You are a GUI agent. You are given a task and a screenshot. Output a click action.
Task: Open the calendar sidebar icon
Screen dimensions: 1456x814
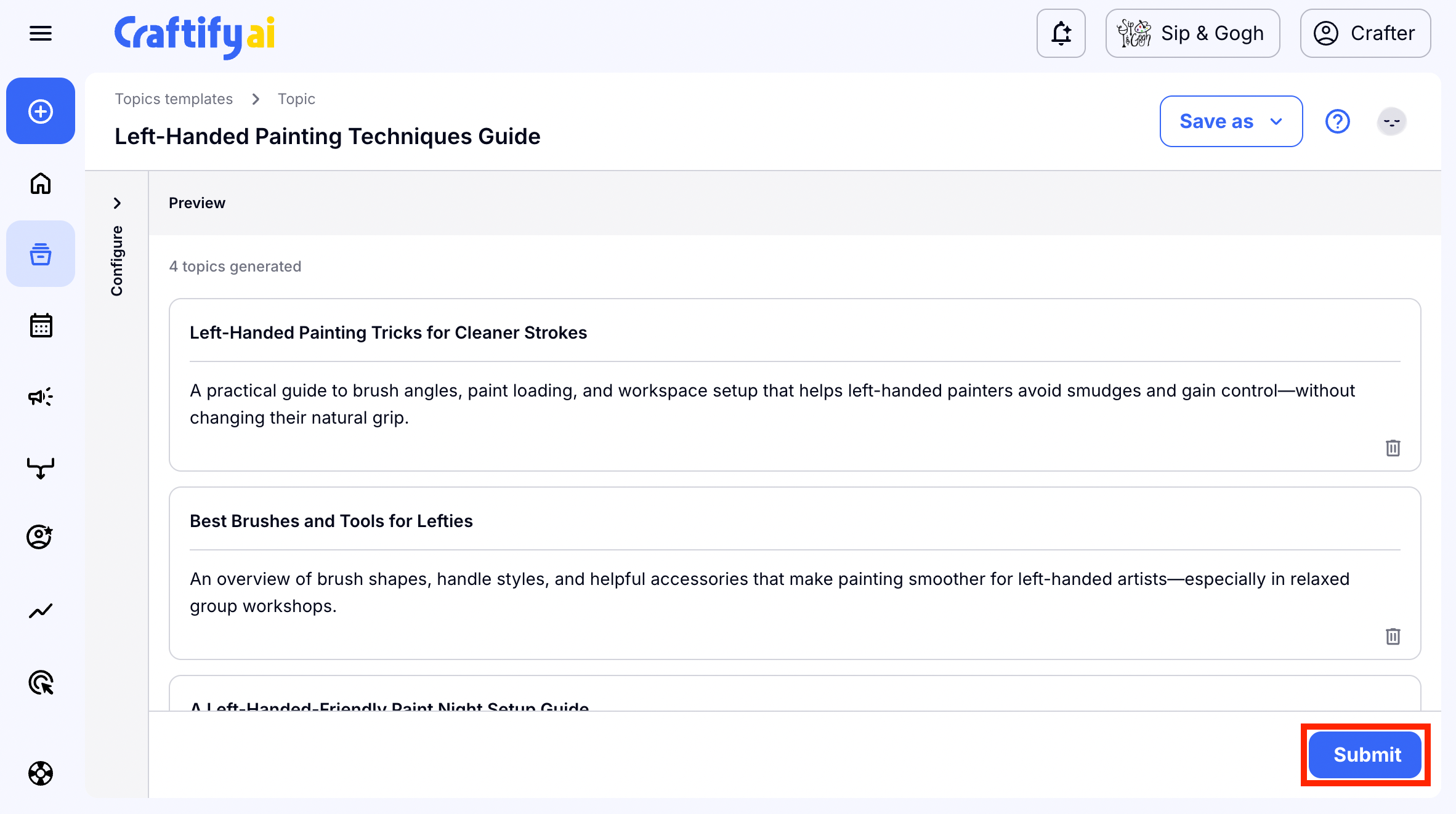[x=41, y=326]
